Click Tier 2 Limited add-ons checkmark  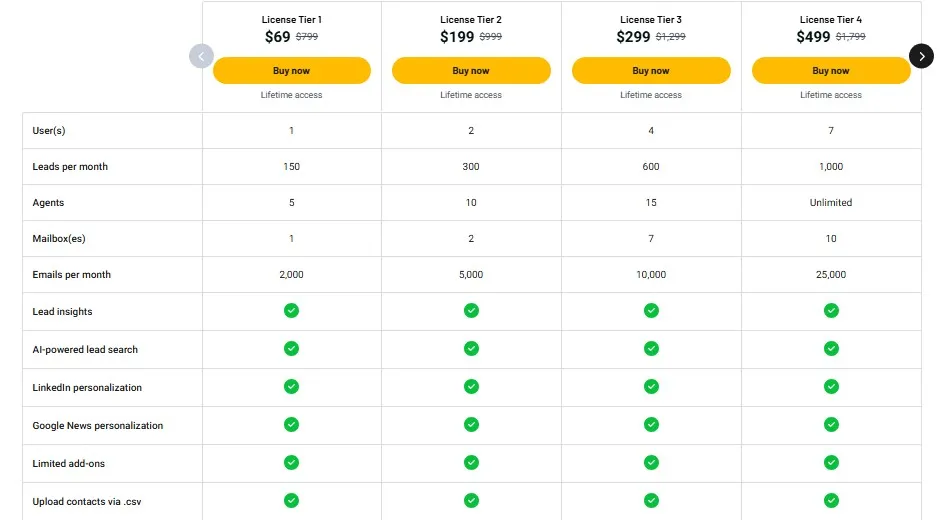(x=471, y=463)
